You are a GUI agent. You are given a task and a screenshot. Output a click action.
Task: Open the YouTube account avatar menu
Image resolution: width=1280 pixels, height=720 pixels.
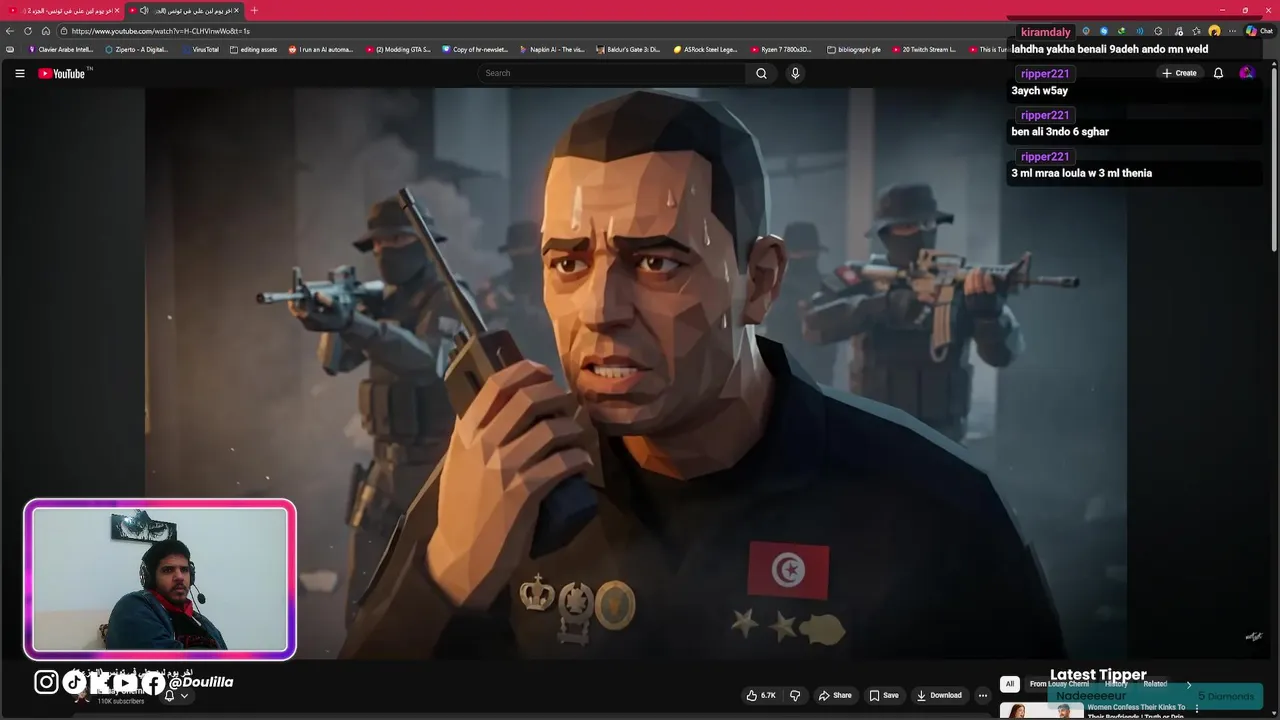pyautogui.click(x=1246, y=73)
